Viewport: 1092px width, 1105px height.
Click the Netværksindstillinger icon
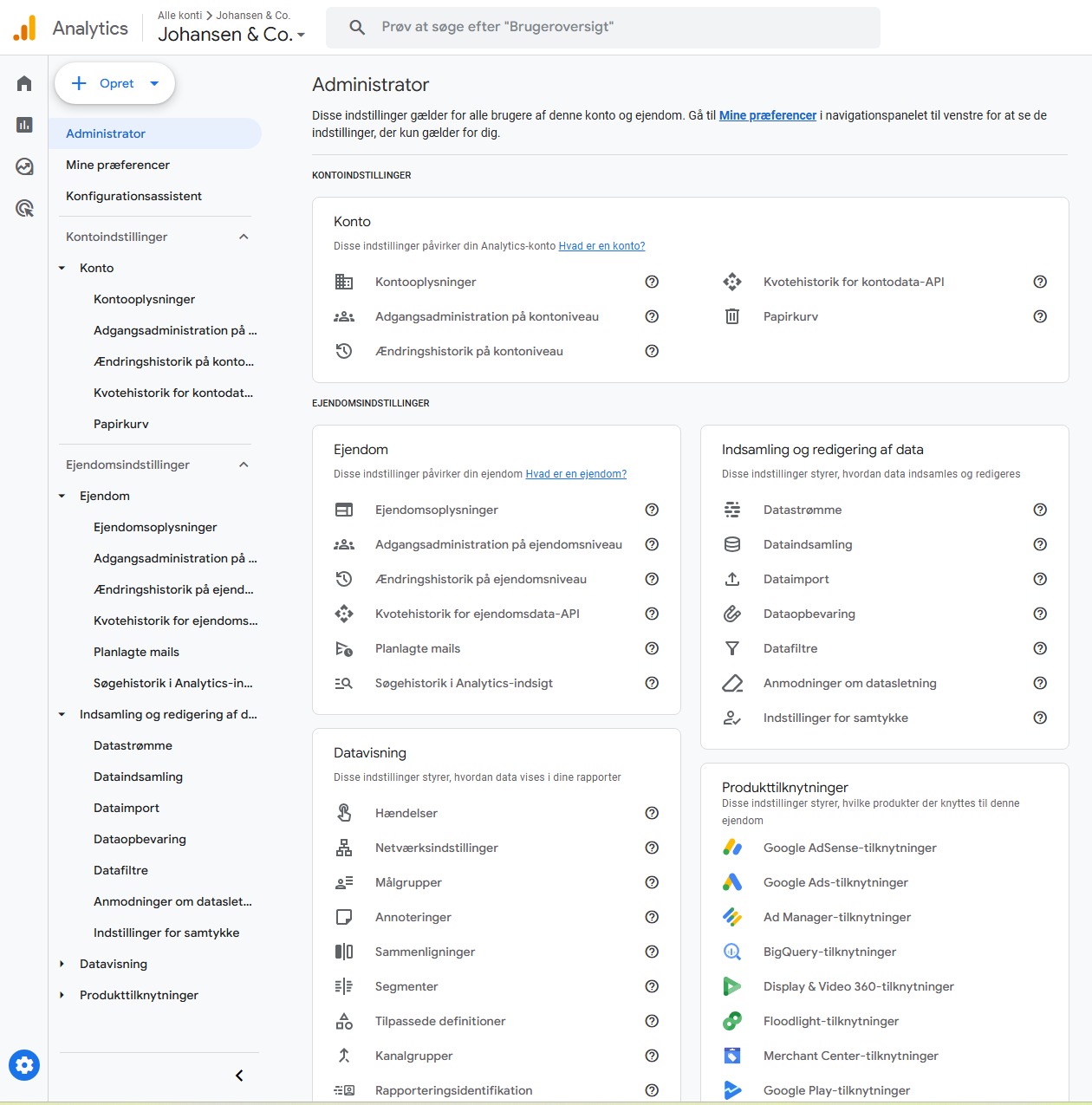[344, 848]
